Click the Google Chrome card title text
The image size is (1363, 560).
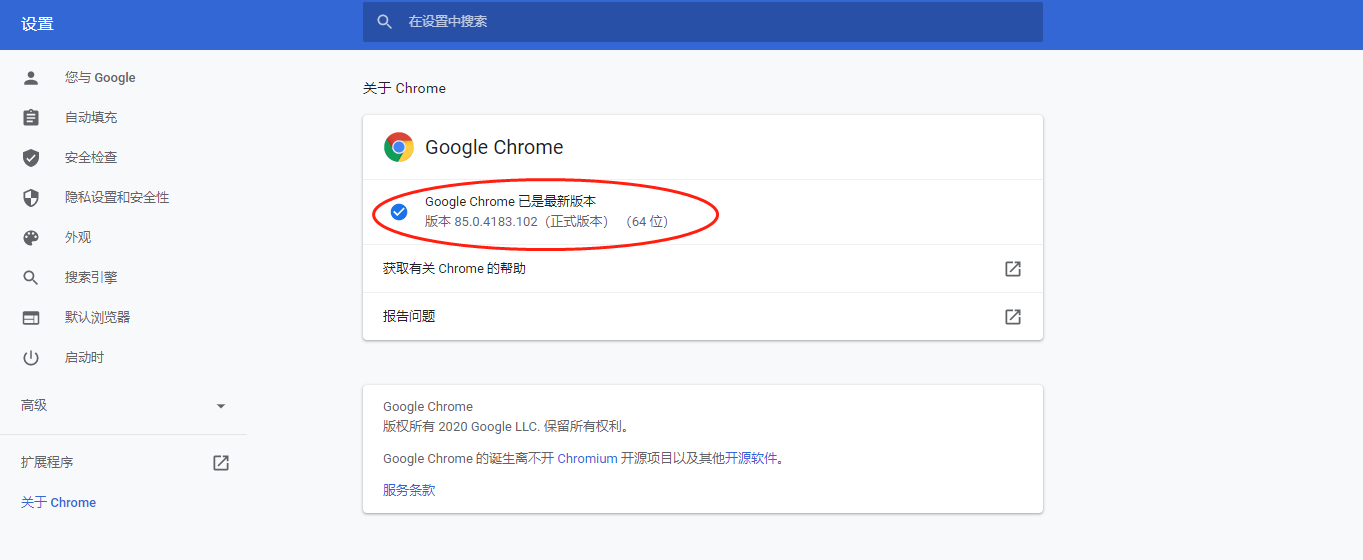point(494,147)
